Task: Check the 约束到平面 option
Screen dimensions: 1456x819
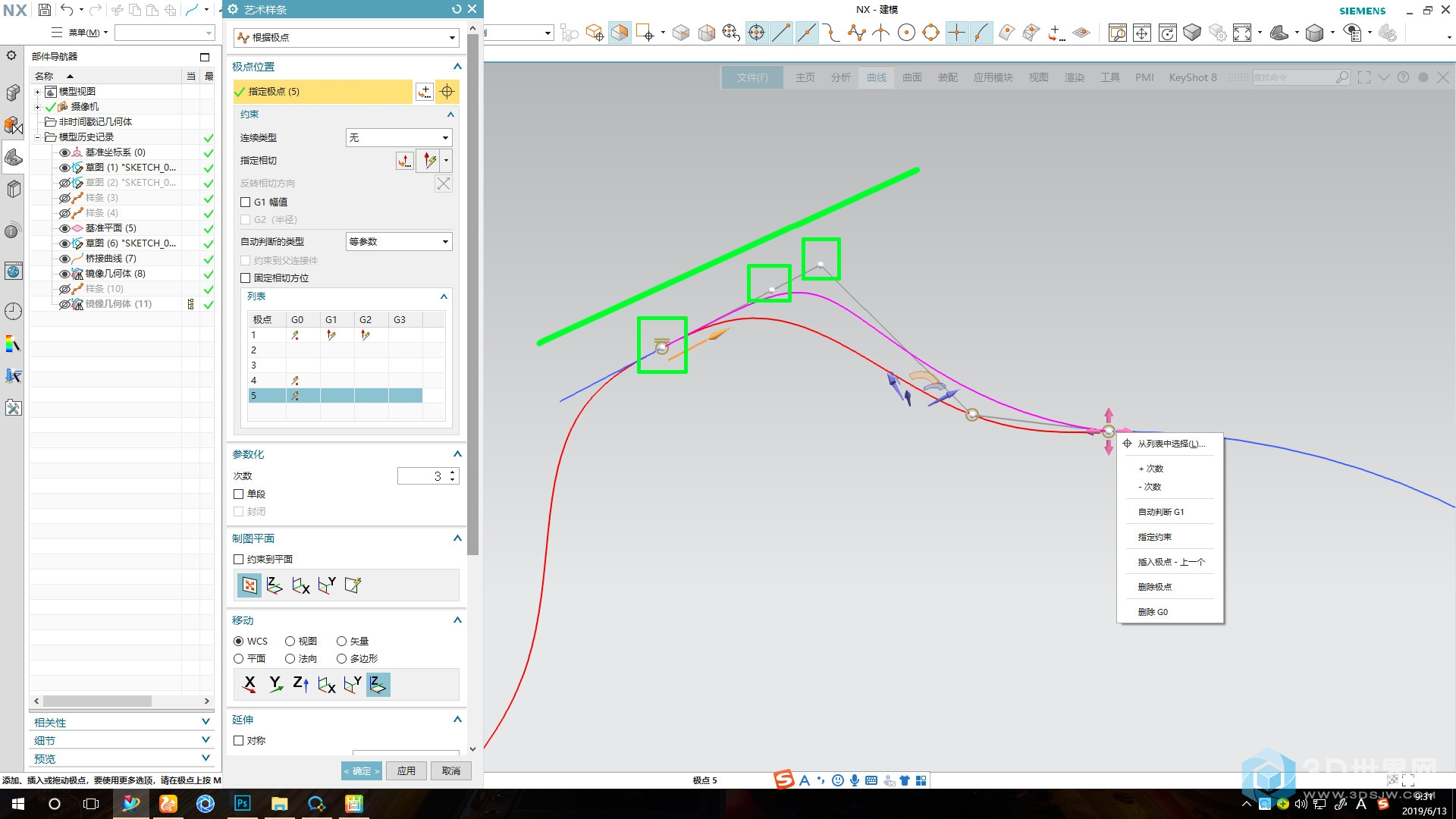Action: pyautogui.click(x=238, y=560)
